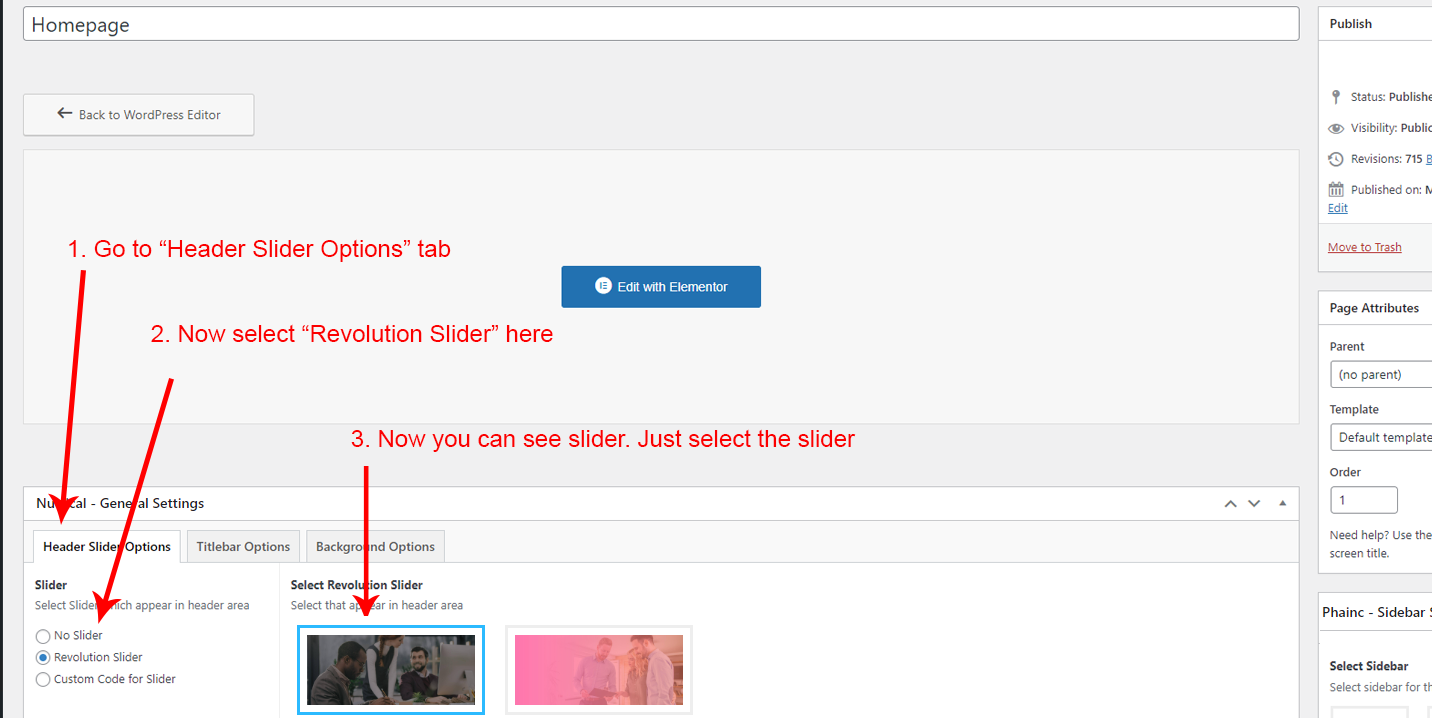Select Custom Code for Slider option
Viewport: 1432px width, 718px height.
[43, 680]
